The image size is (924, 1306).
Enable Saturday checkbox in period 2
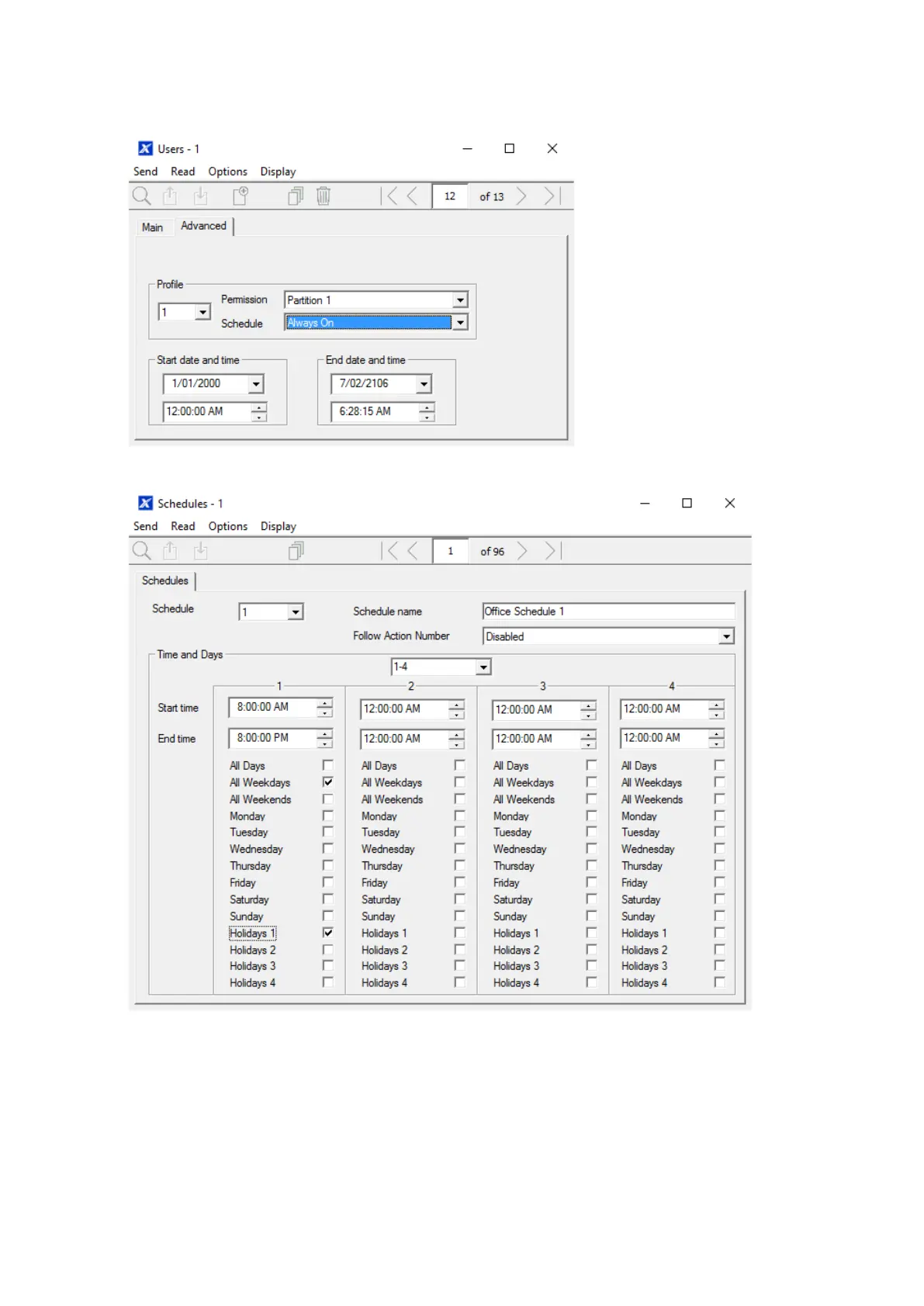tap(460, 899)
